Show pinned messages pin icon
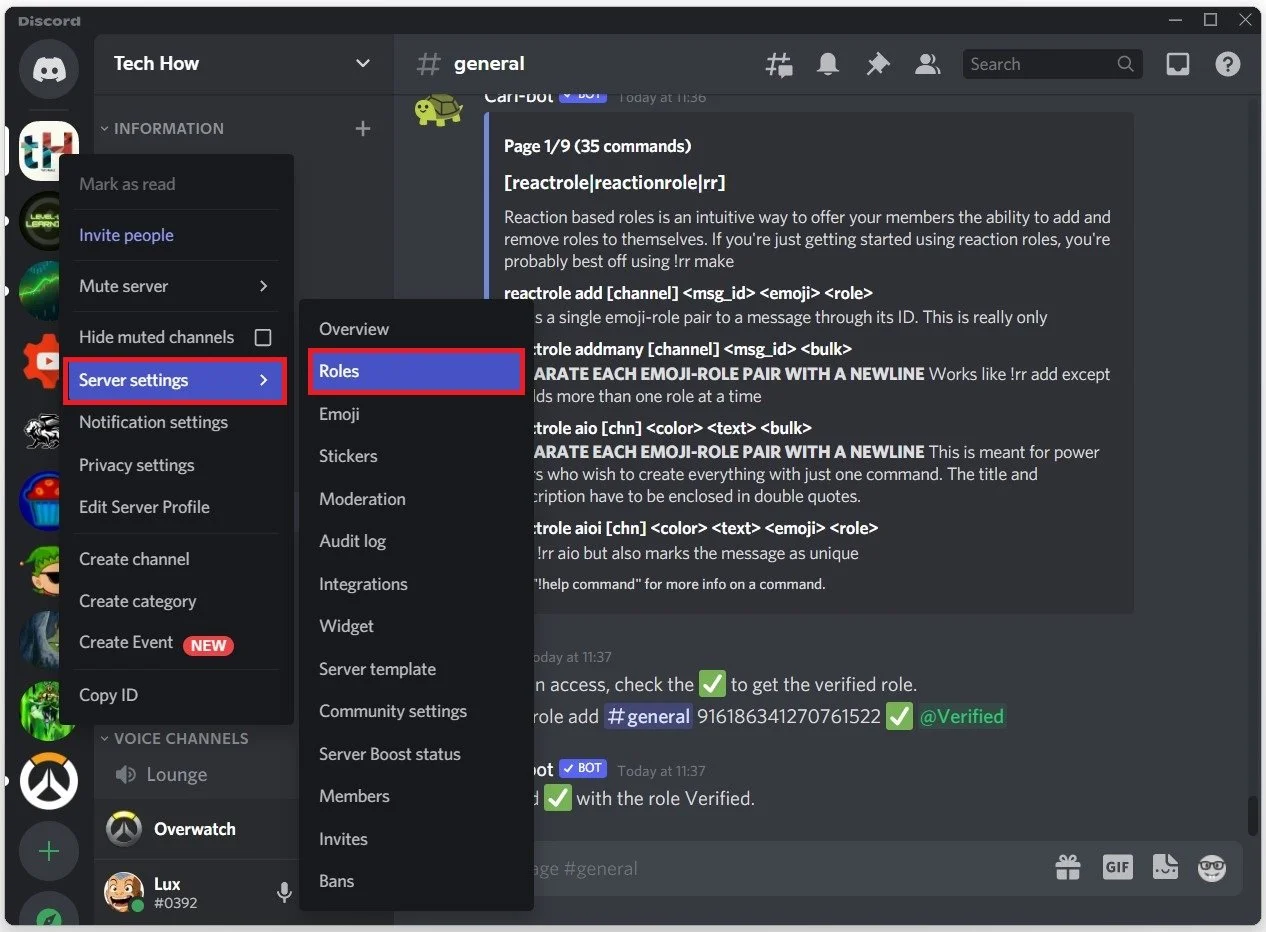Image resolution: width=1266 pixels, height=932 pixels. (877, 64)
